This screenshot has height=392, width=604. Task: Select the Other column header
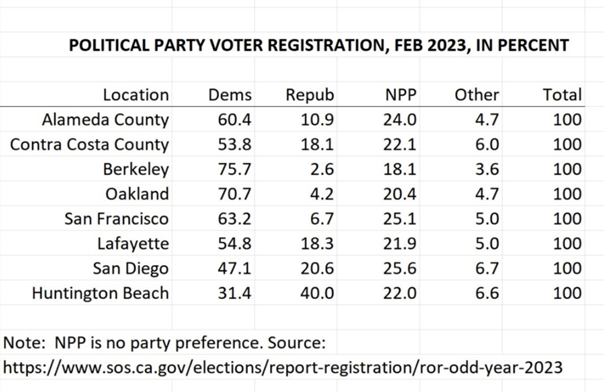click(x=476, y=95)
